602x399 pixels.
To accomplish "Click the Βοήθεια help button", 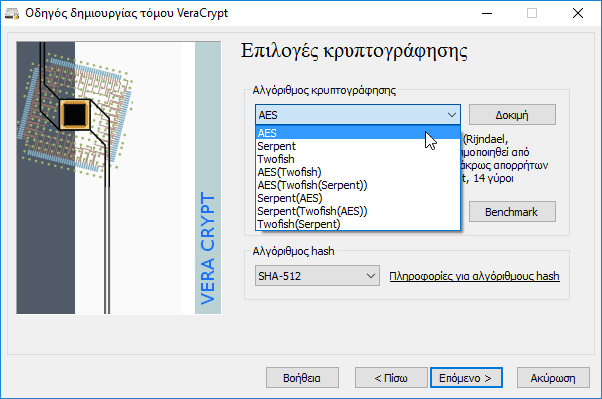I will pyautogui.click(x=302, y=378).
